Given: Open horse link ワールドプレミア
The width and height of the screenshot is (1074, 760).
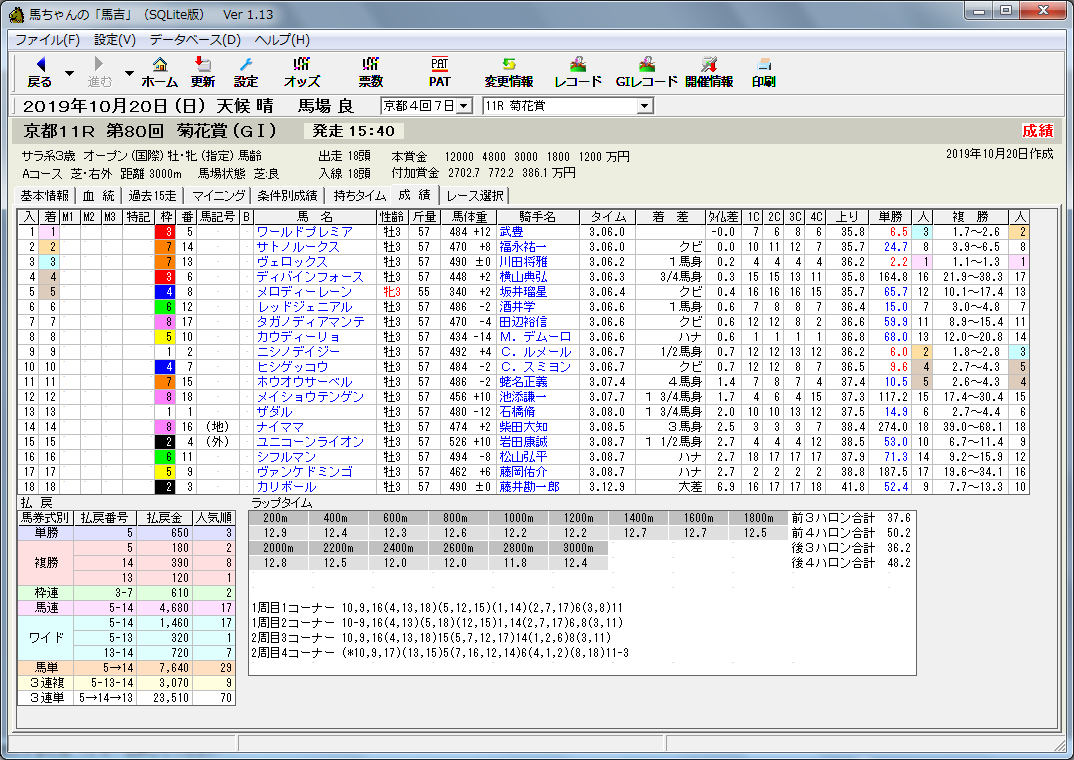Looking at the screenshot, I should point(304,232).
